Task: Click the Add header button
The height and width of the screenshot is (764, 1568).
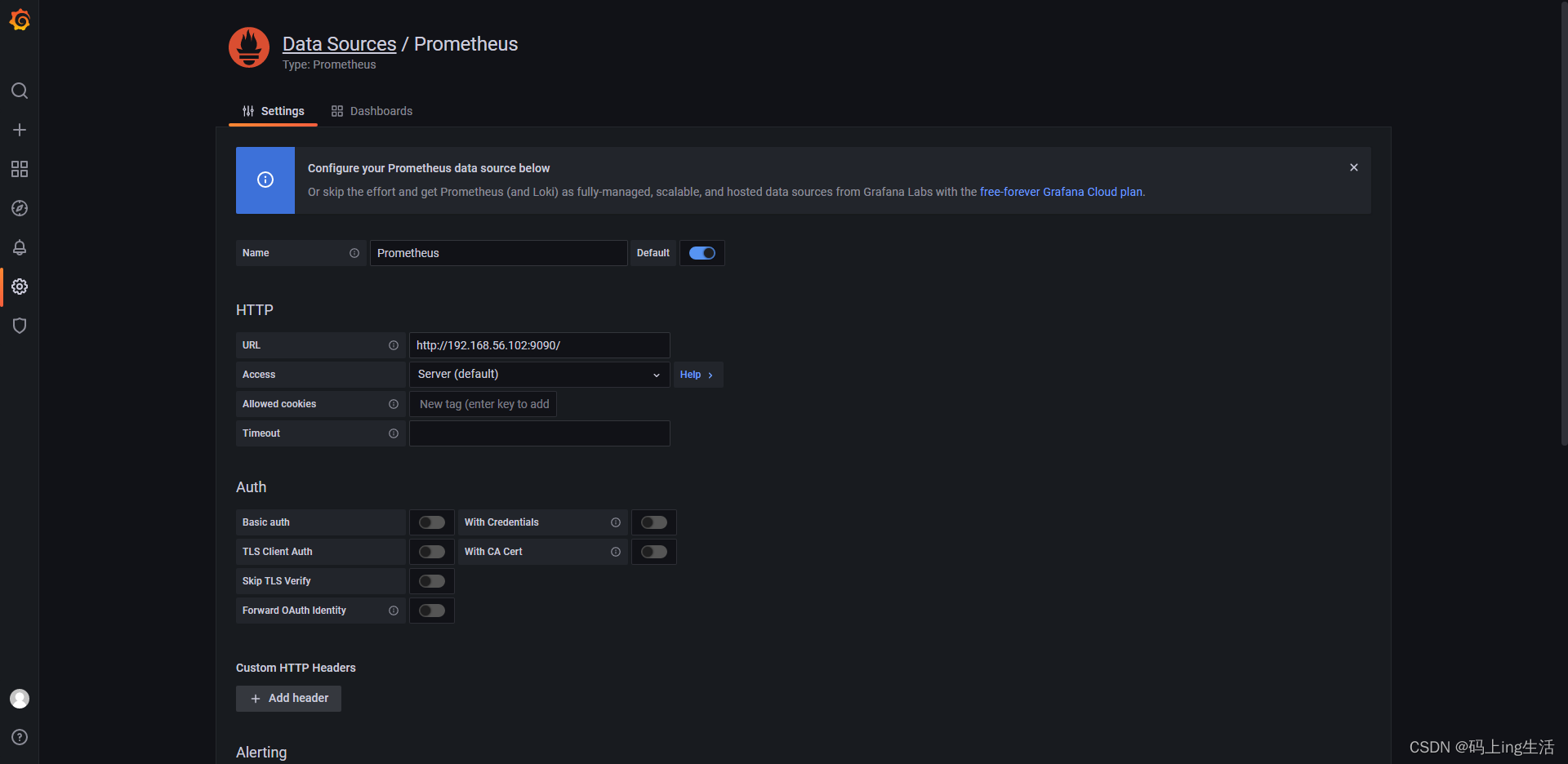Action: point(288,699)
